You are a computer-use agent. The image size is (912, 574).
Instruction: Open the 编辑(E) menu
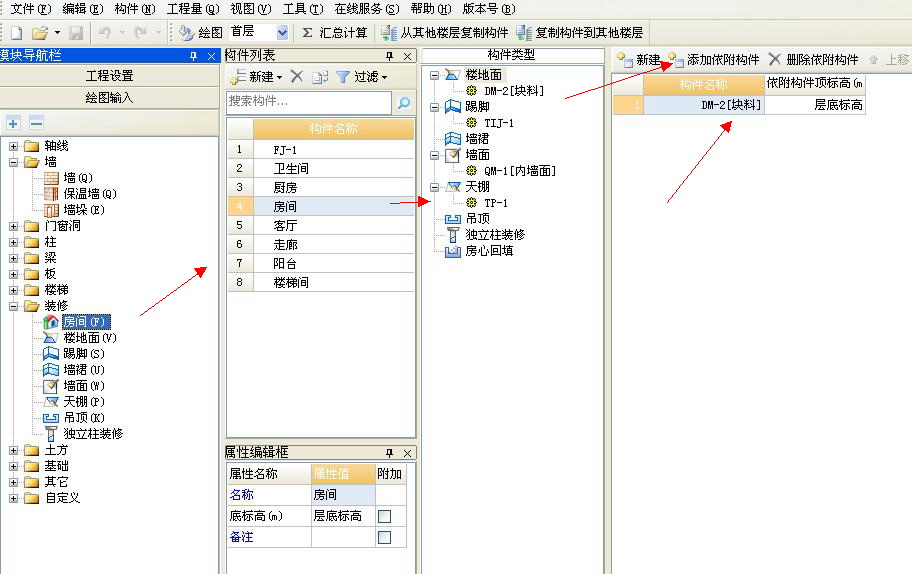(x=83, y=9)
